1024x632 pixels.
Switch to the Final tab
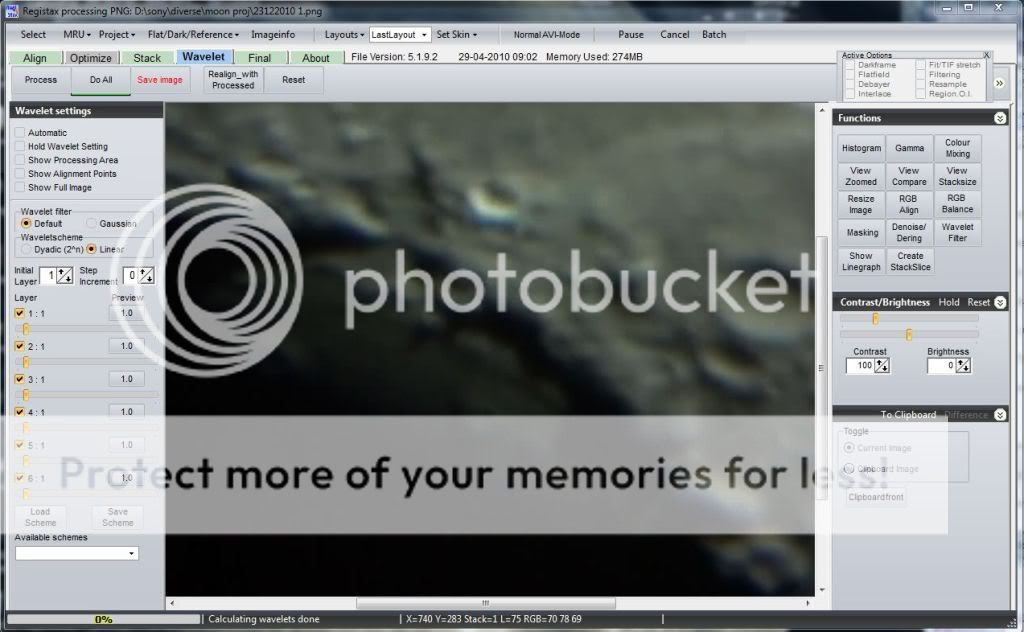(x=259, y=58)
